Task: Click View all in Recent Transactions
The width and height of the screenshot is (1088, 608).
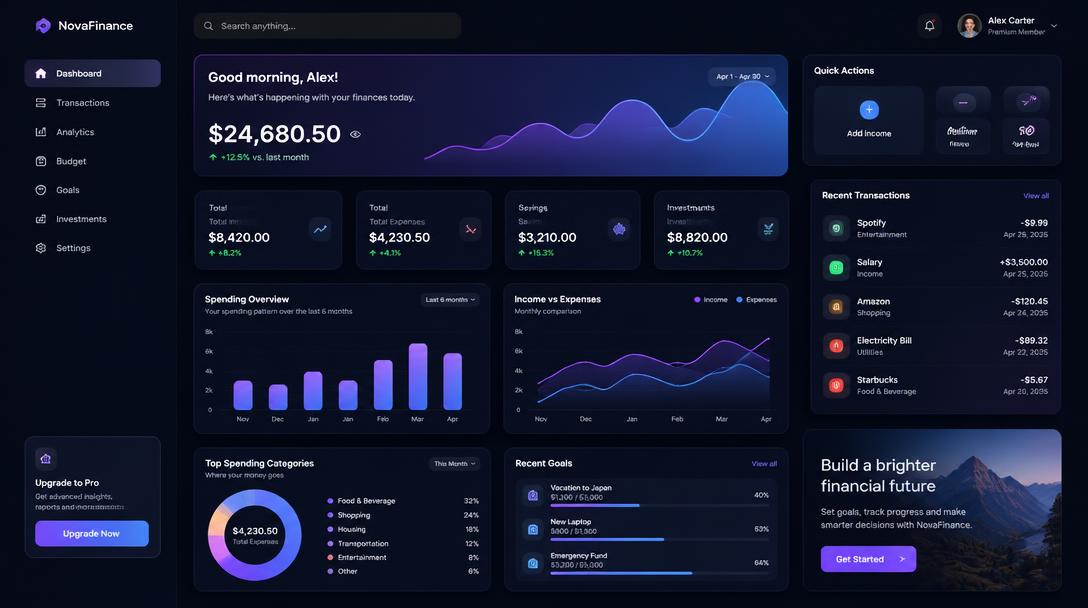Action: (x=1036, y=196)
